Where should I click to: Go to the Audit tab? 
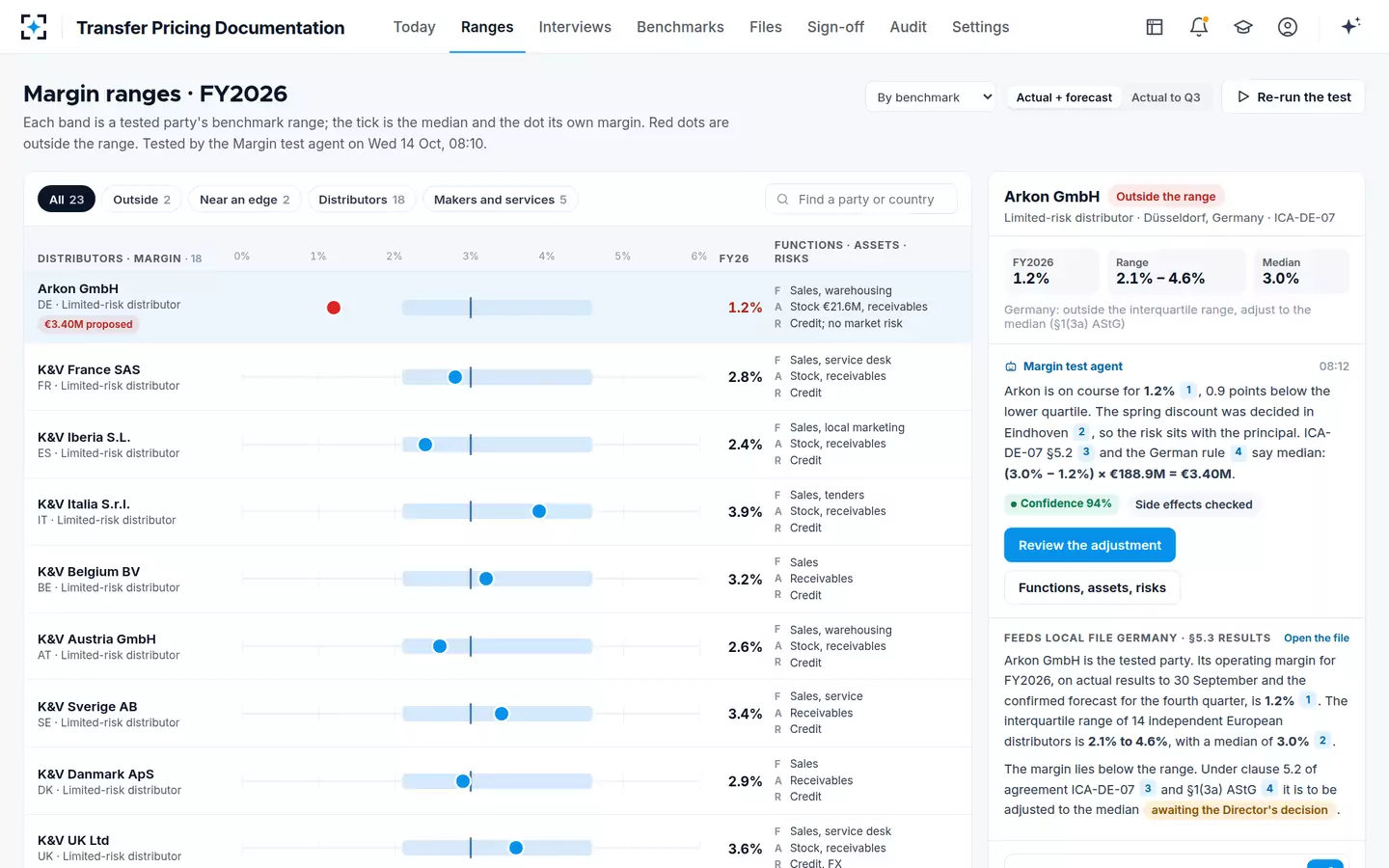point(908,27)
